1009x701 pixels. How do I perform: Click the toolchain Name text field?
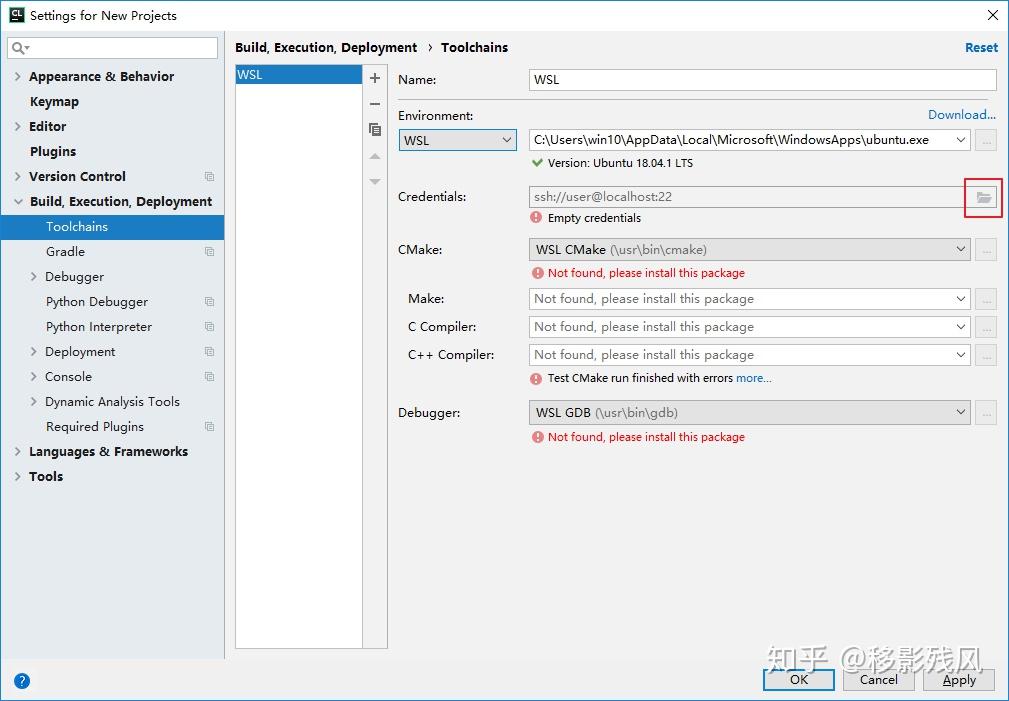click(763, 80)
